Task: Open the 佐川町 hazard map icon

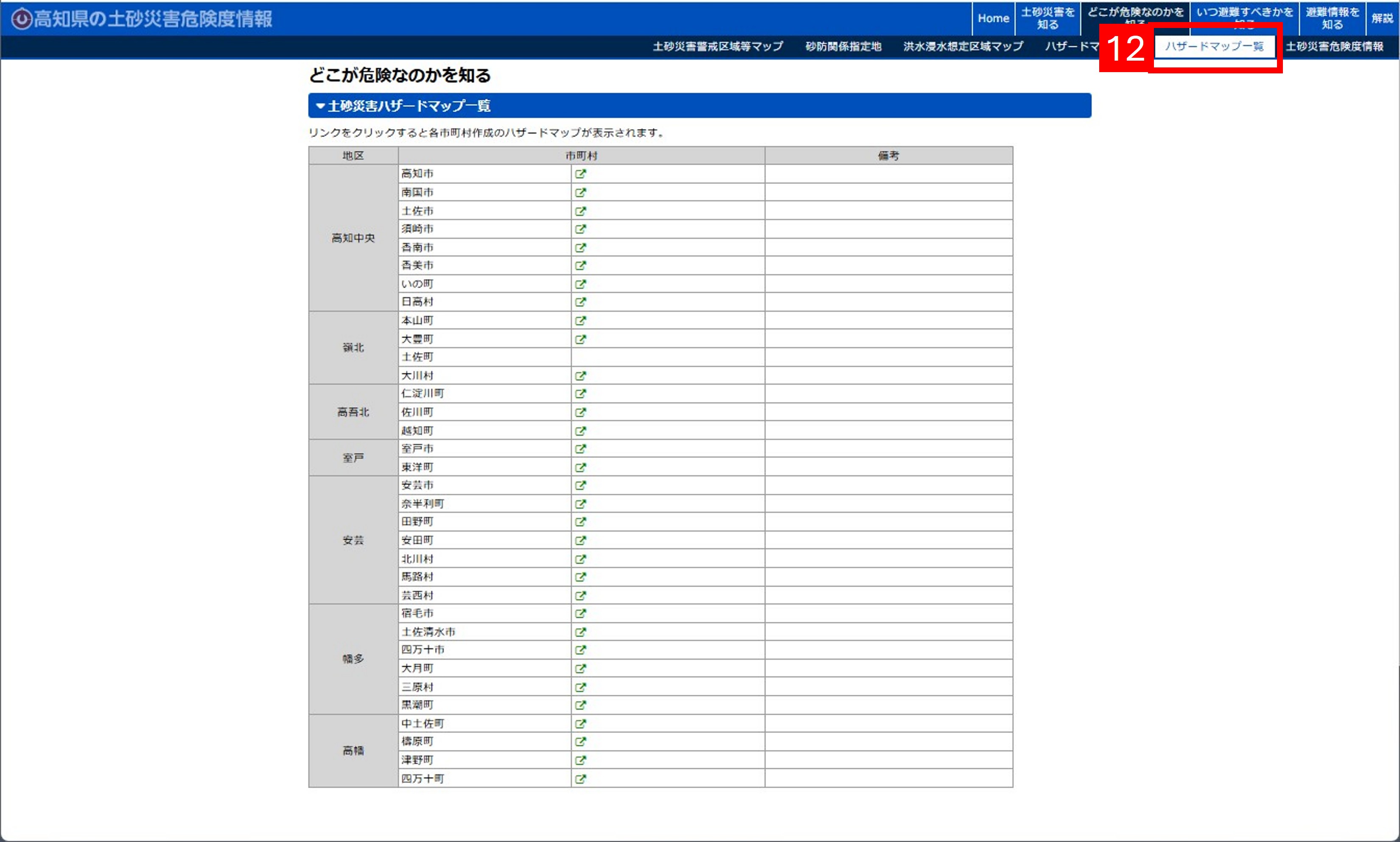Action: point(580,412)
